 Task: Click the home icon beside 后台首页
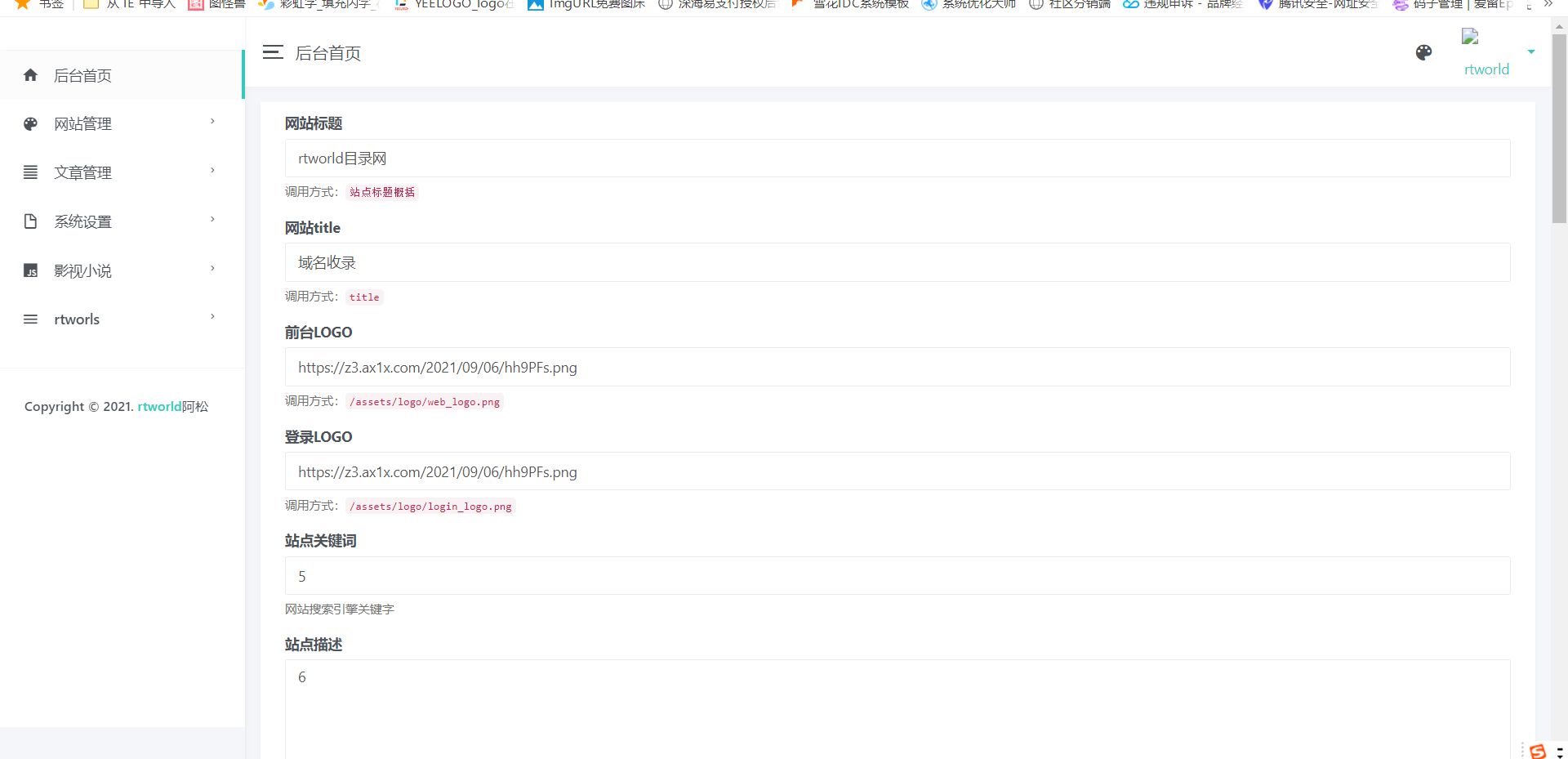(x=31, y=75)
